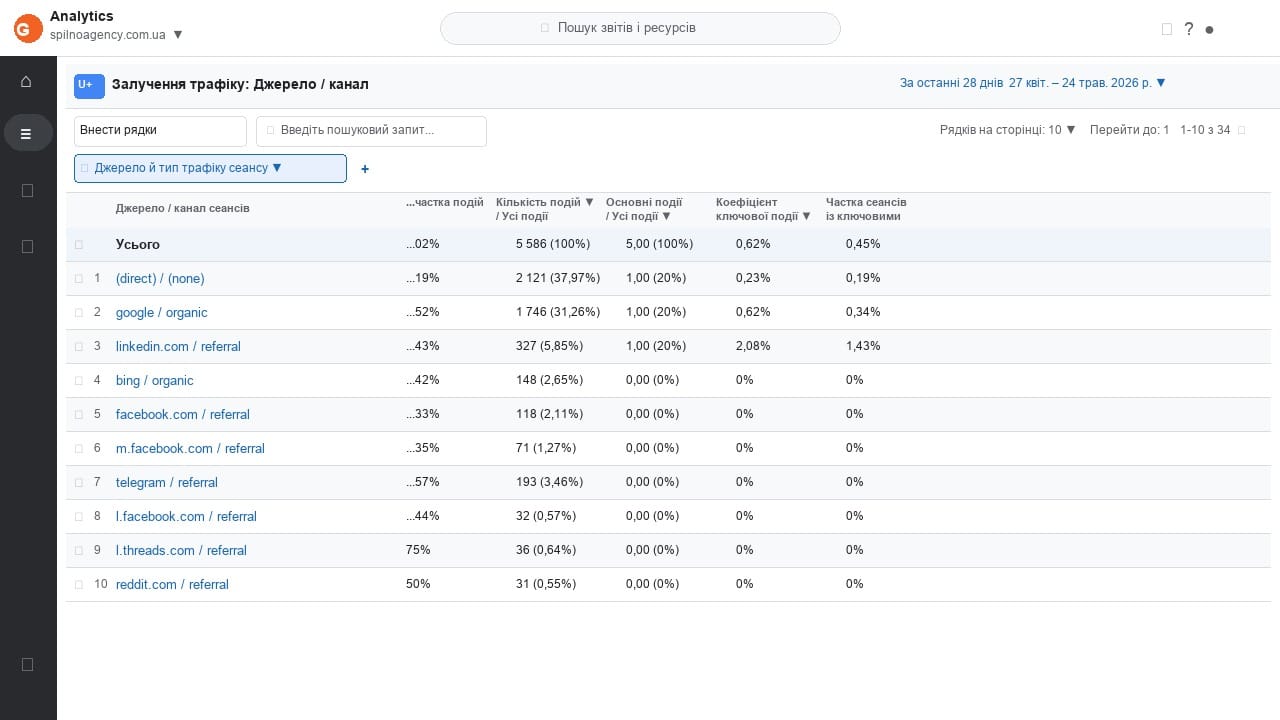Click the 75% share cell
The width and height of the screenshot is (1280, 720).
click(x=418, y=550)
